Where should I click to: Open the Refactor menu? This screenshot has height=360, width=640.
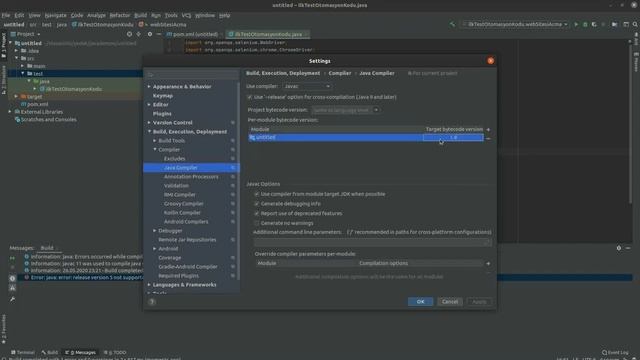[120, 15]
